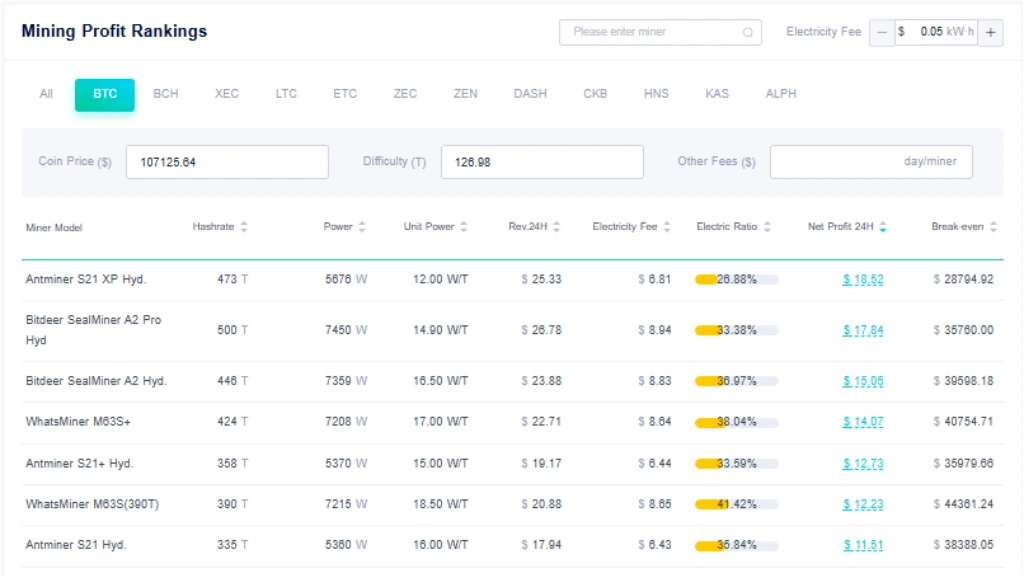Sort by Break-even column arrows

click(993, 227)
